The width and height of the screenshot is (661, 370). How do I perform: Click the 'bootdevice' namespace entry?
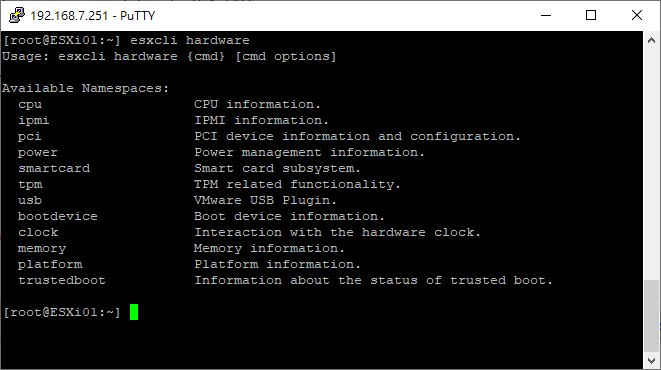(x=58, y=217)
